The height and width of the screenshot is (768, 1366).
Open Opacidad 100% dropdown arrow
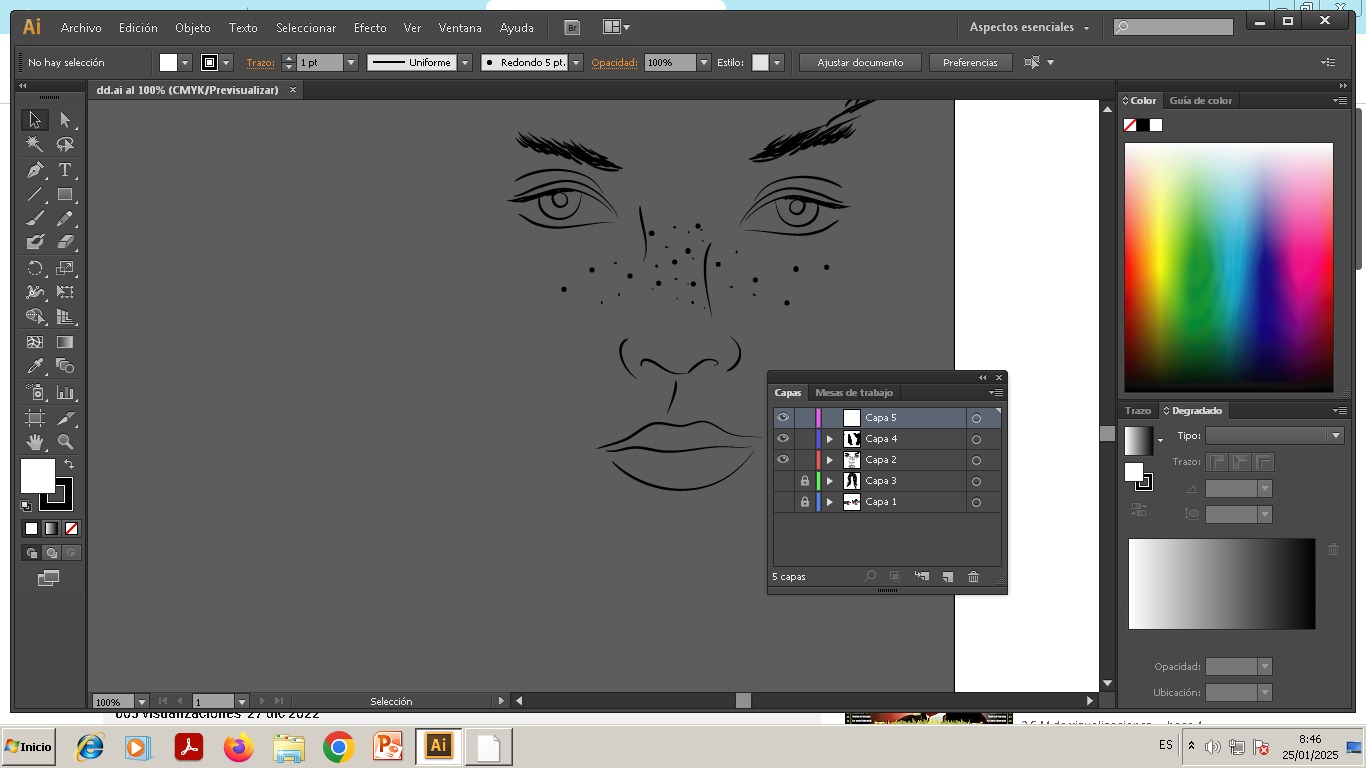(704, 62)
